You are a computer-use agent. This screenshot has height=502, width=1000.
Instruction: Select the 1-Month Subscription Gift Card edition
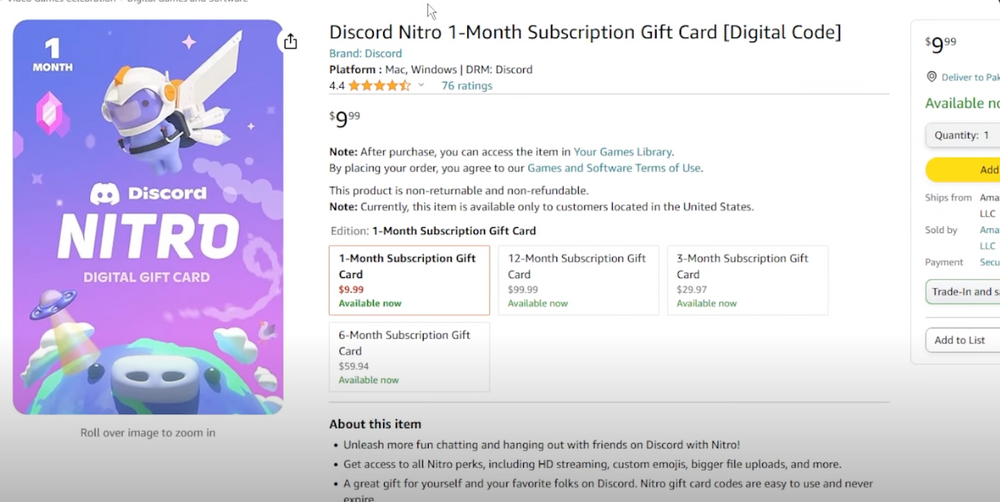(409, 280)
